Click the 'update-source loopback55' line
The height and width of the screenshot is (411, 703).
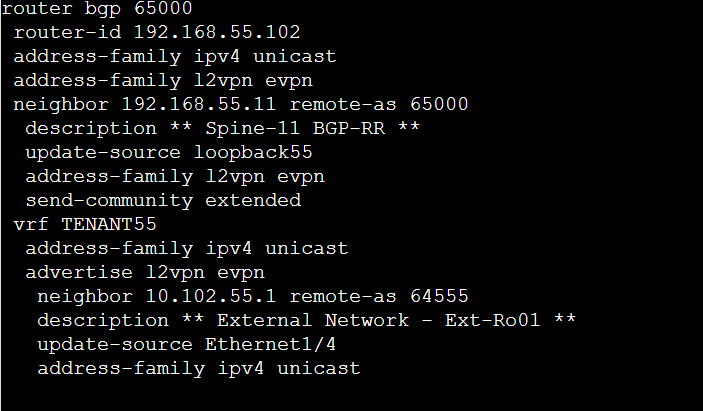pyautogui.click(x=169, y=152)
